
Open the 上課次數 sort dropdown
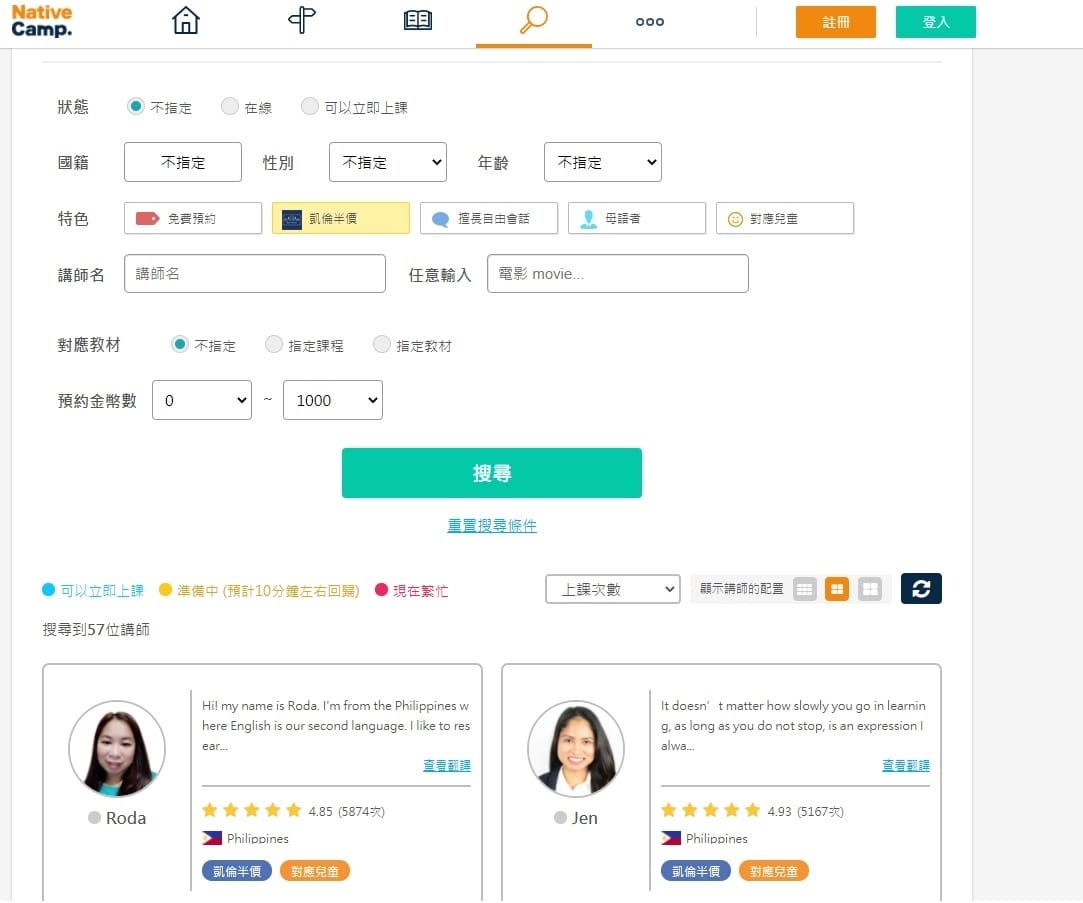click(612, 589)
